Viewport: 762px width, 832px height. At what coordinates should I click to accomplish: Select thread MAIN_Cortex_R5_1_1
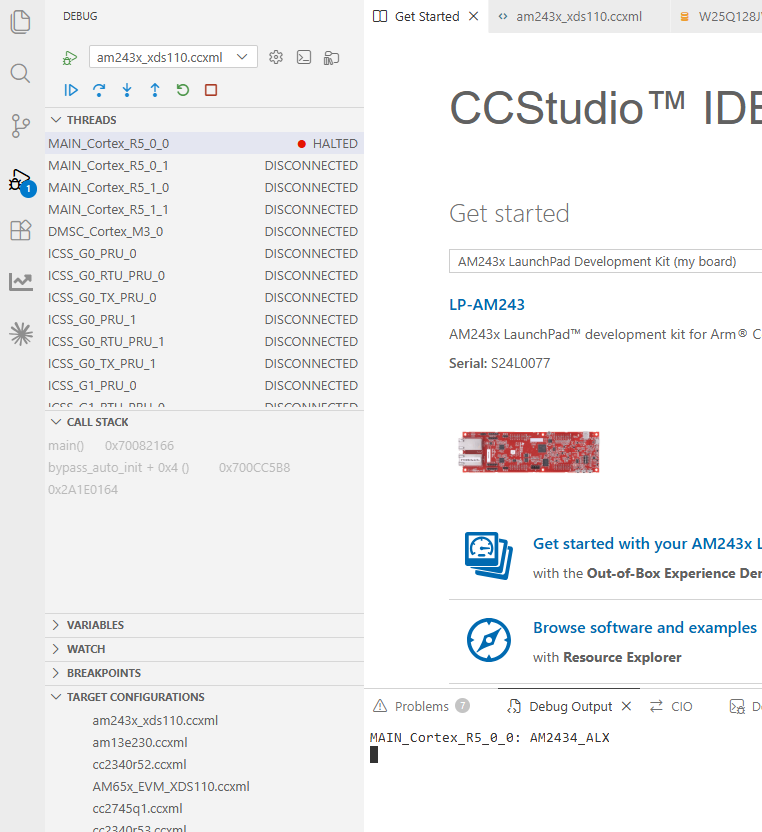point(204,210)
